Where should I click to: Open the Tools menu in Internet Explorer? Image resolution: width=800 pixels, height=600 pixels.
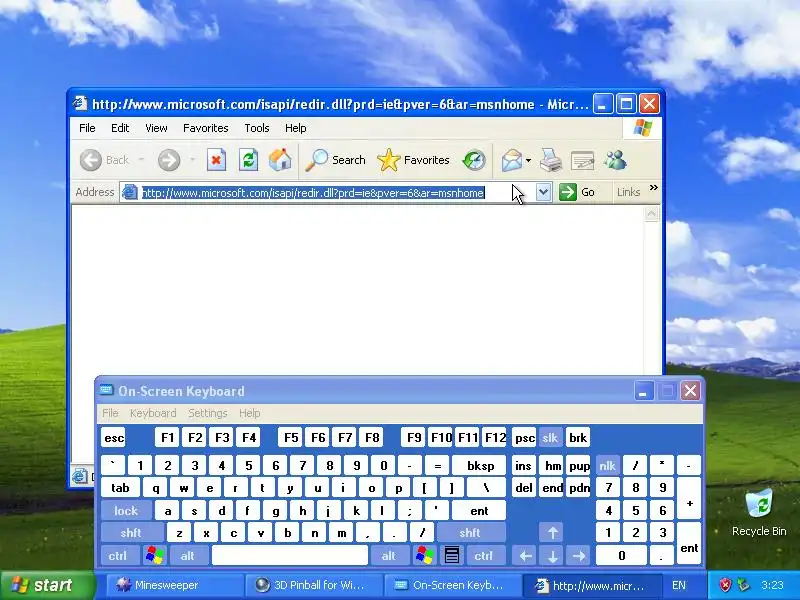pyautogui.click(x=257, y=128)
